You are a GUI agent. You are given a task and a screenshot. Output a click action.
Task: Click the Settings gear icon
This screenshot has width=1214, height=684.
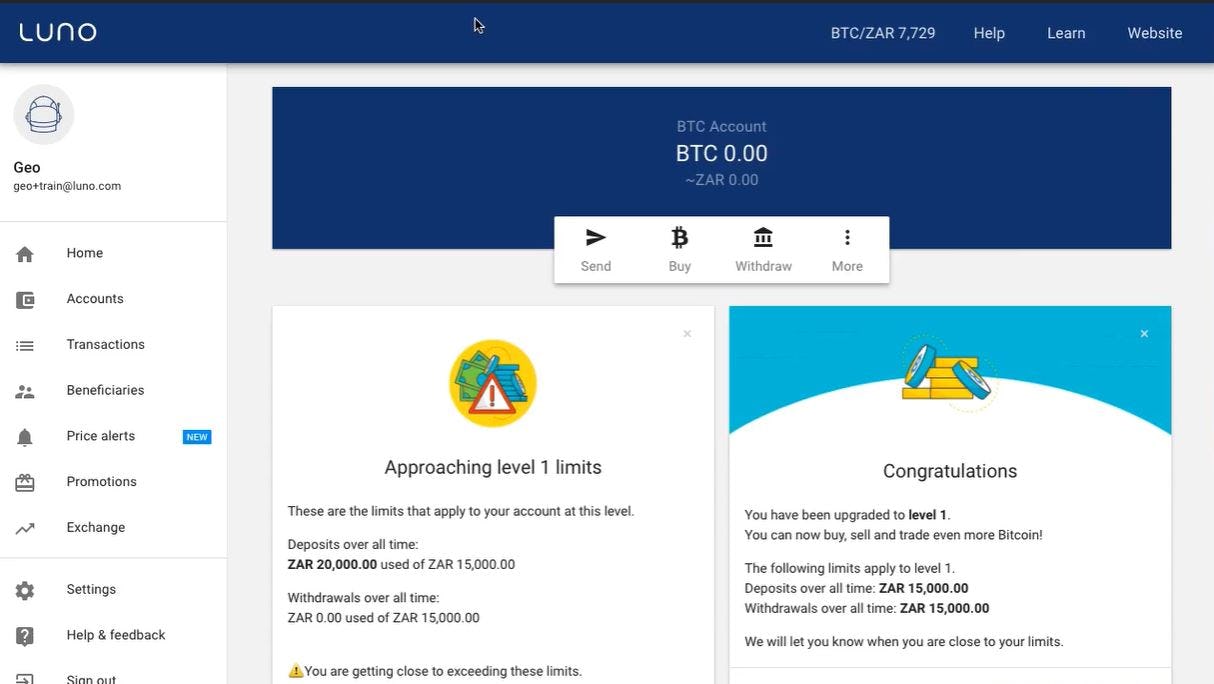click(x=24, y=589)
